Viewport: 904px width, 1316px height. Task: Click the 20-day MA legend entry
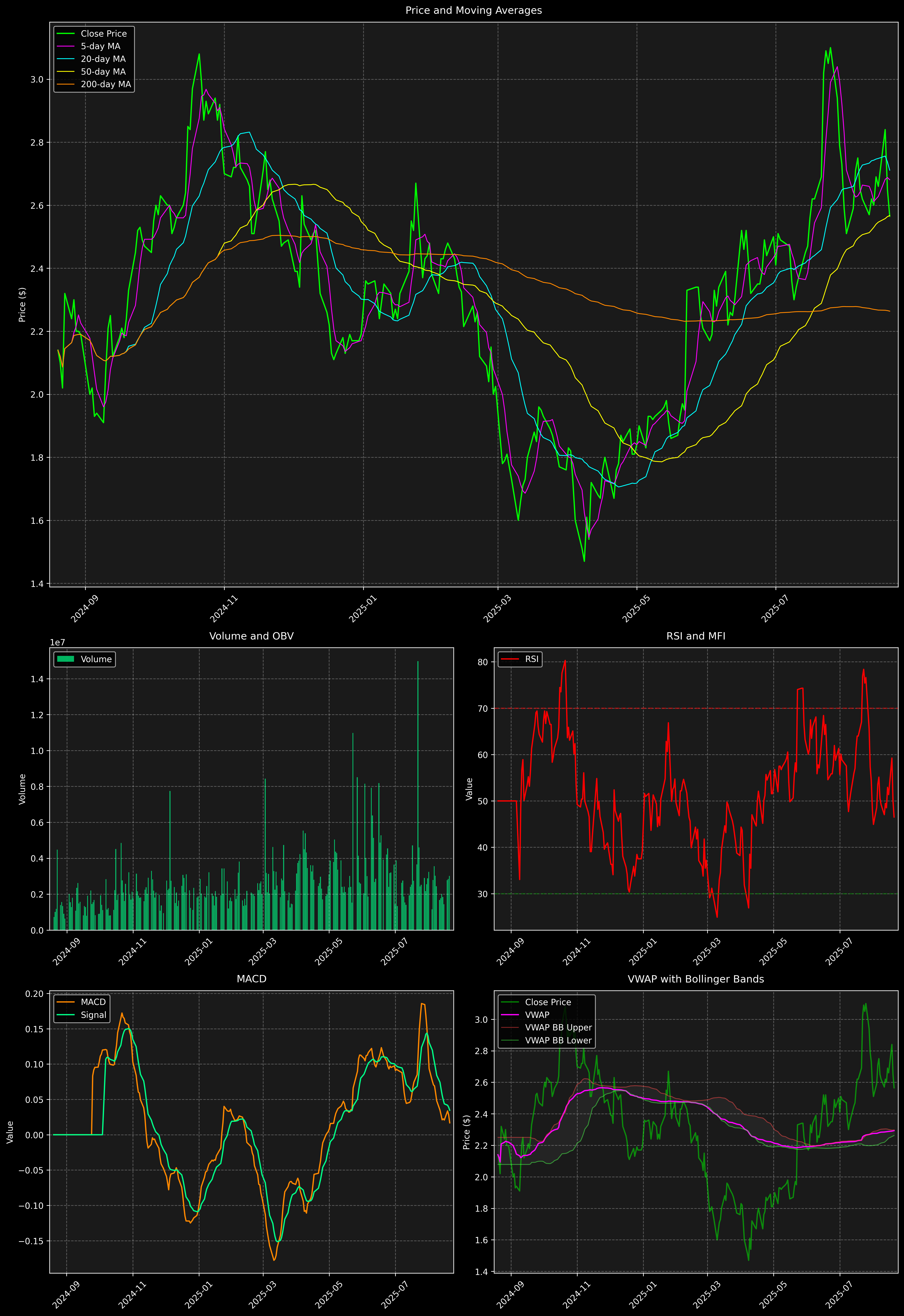click(x=103, y=59)
